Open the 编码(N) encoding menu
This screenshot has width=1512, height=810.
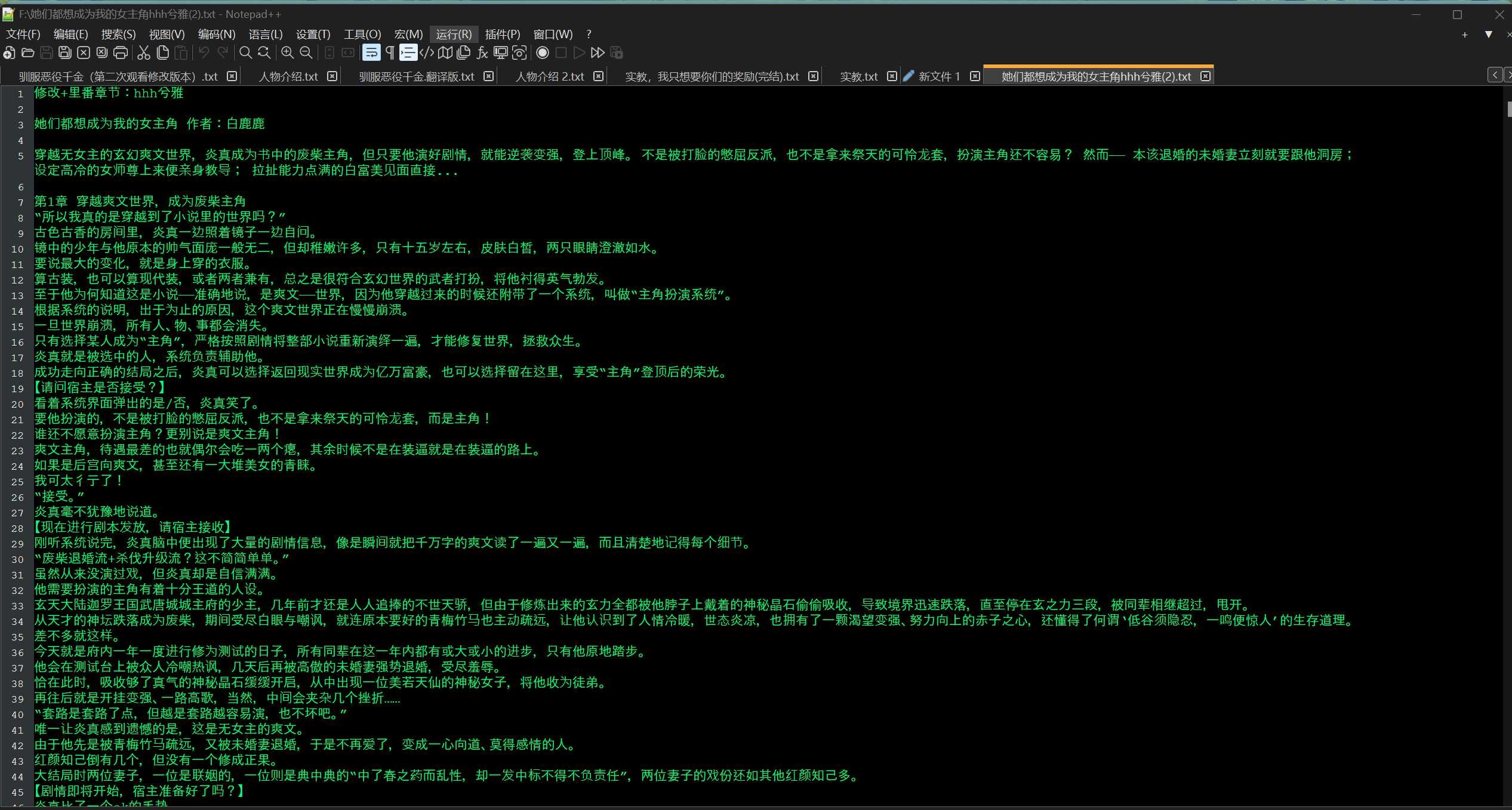click(216, 35)
